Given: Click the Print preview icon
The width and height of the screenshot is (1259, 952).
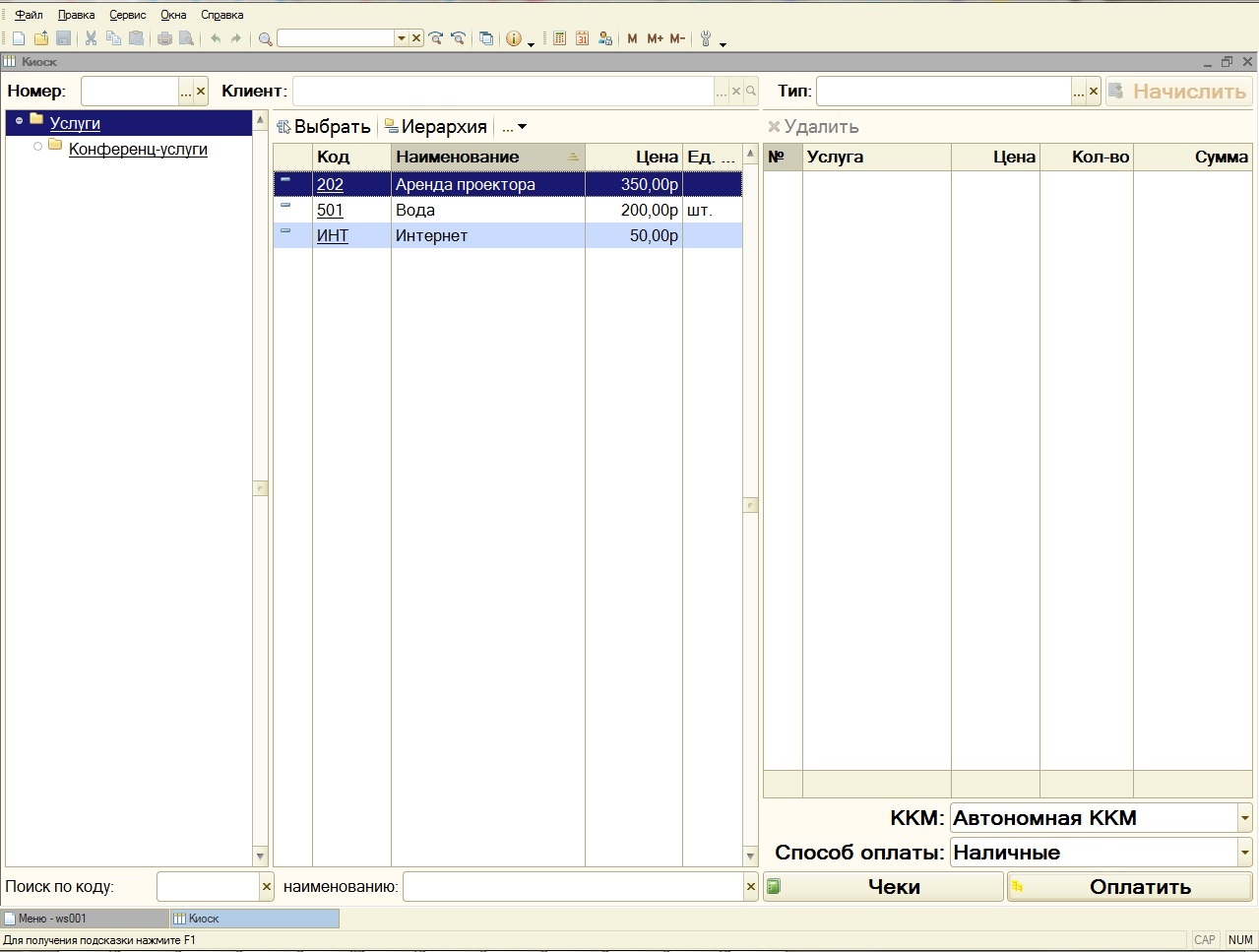Looking at the screenshot, I should click(185, 38).
